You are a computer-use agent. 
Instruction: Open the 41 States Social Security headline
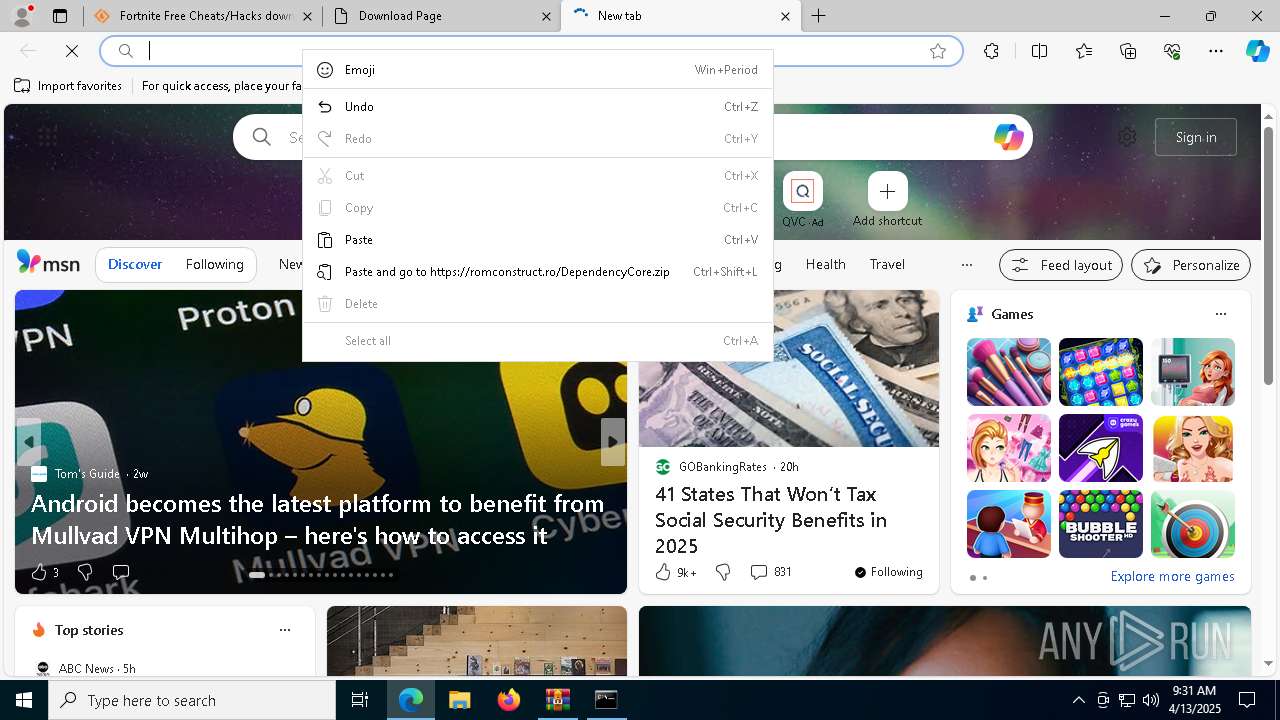coord(771,520)
